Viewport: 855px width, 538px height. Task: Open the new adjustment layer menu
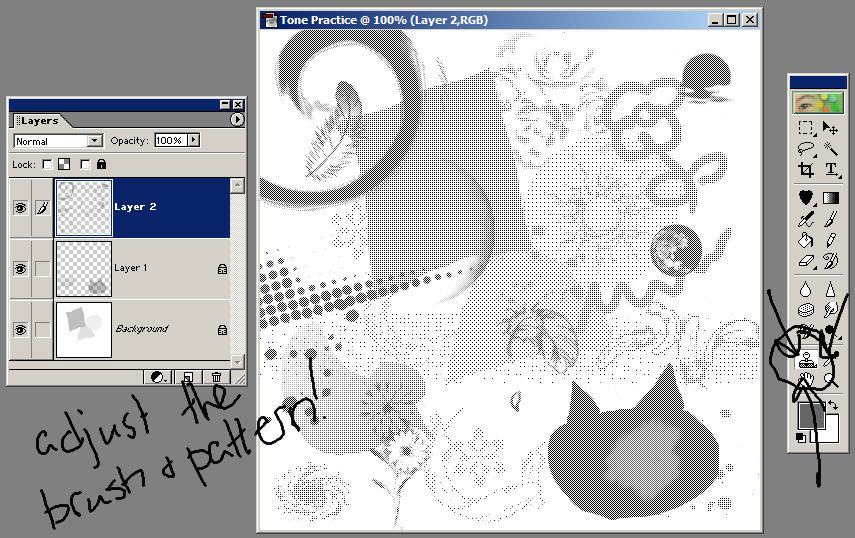pos(159,377)
